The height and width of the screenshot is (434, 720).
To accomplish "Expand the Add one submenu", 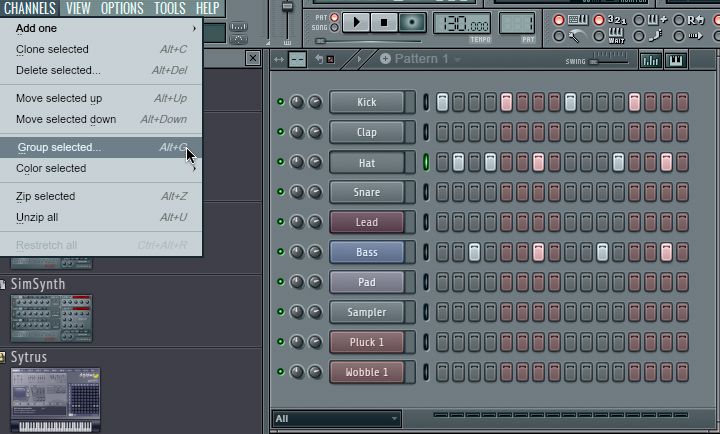I will click(x=101, y=28).
